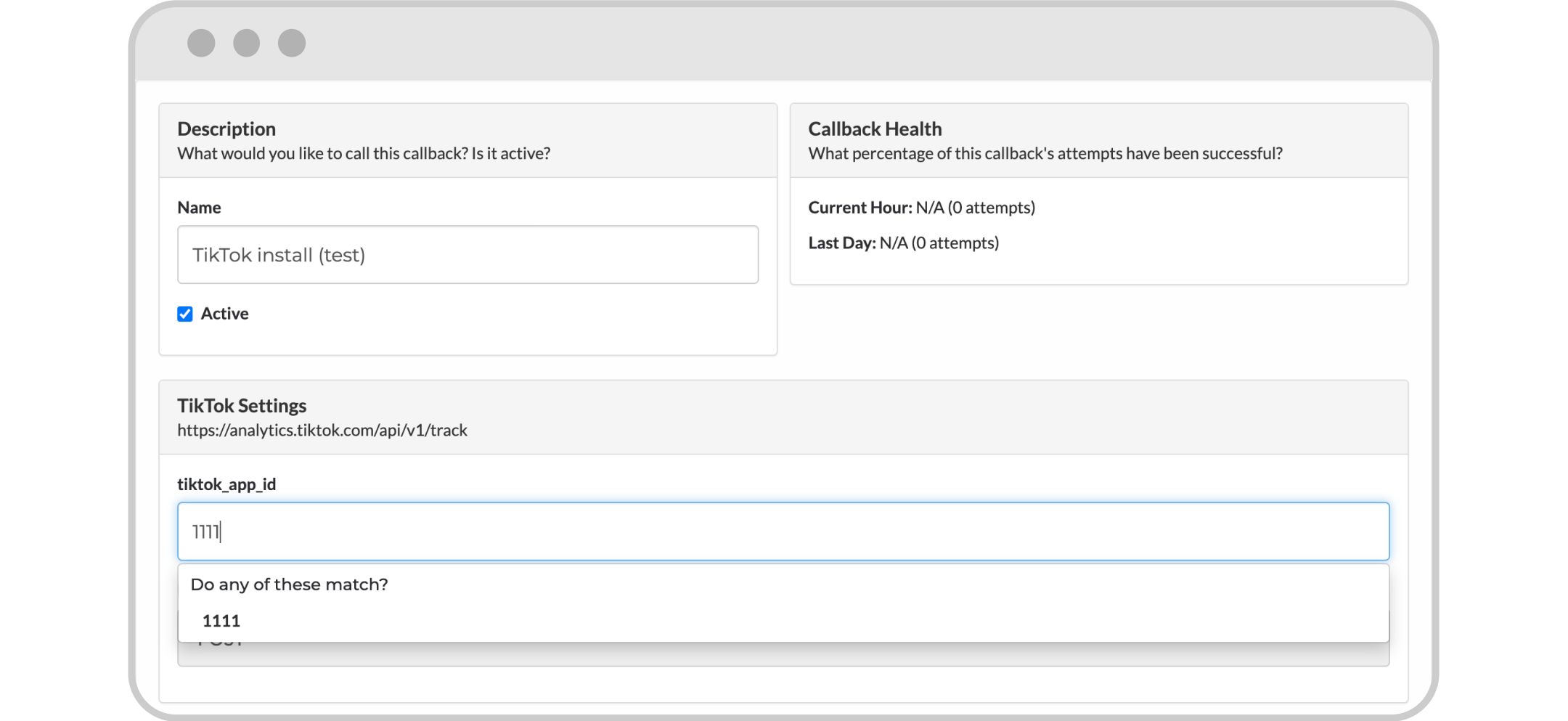This screenshot has width=1568, height=721.
Task: Click the Current Hour attempts statistic
Action: (921, 208)
